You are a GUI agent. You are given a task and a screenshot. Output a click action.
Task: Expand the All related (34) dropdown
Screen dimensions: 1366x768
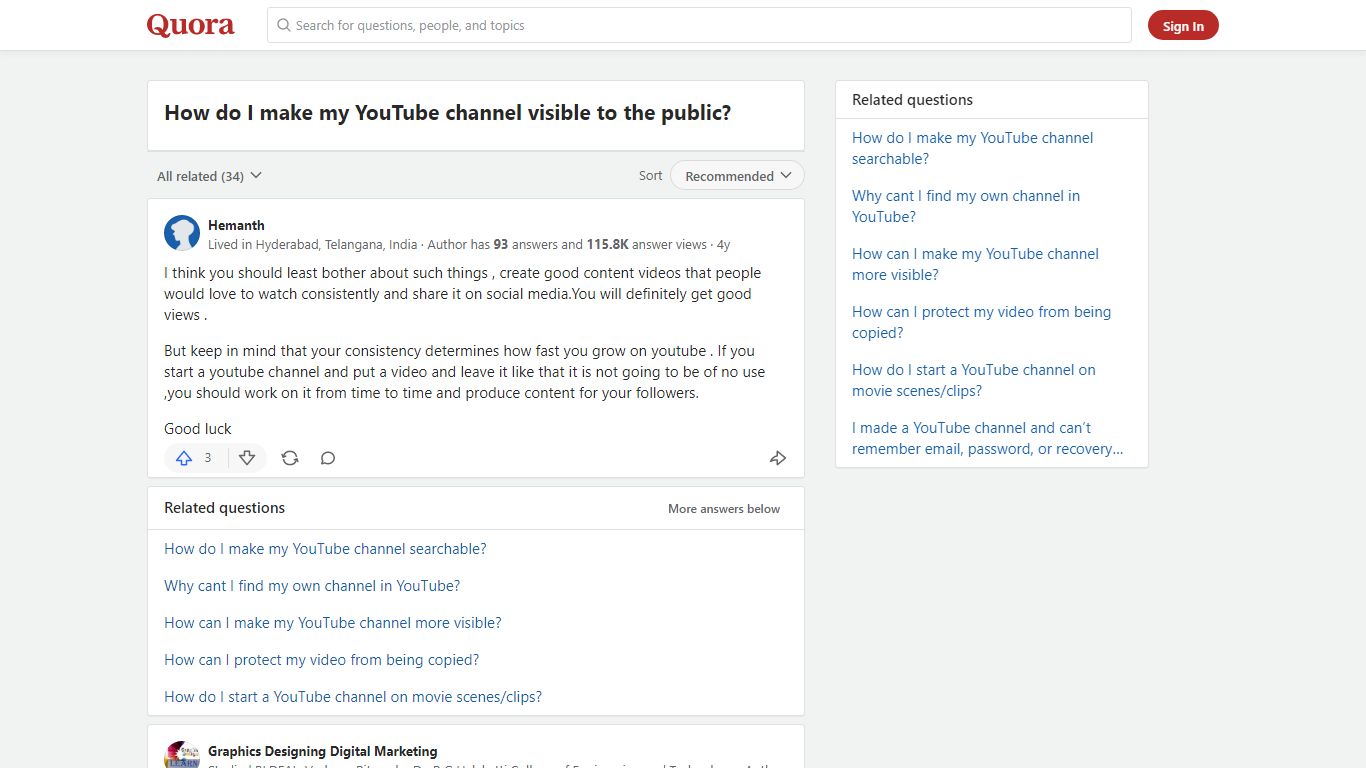click(209, 176)
